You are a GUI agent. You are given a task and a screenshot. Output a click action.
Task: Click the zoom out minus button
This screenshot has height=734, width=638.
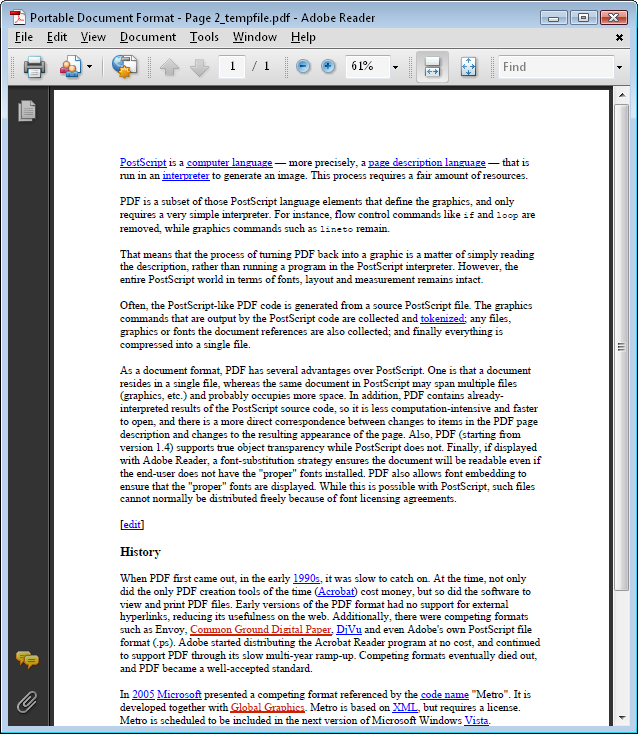(x=303, y=67)
